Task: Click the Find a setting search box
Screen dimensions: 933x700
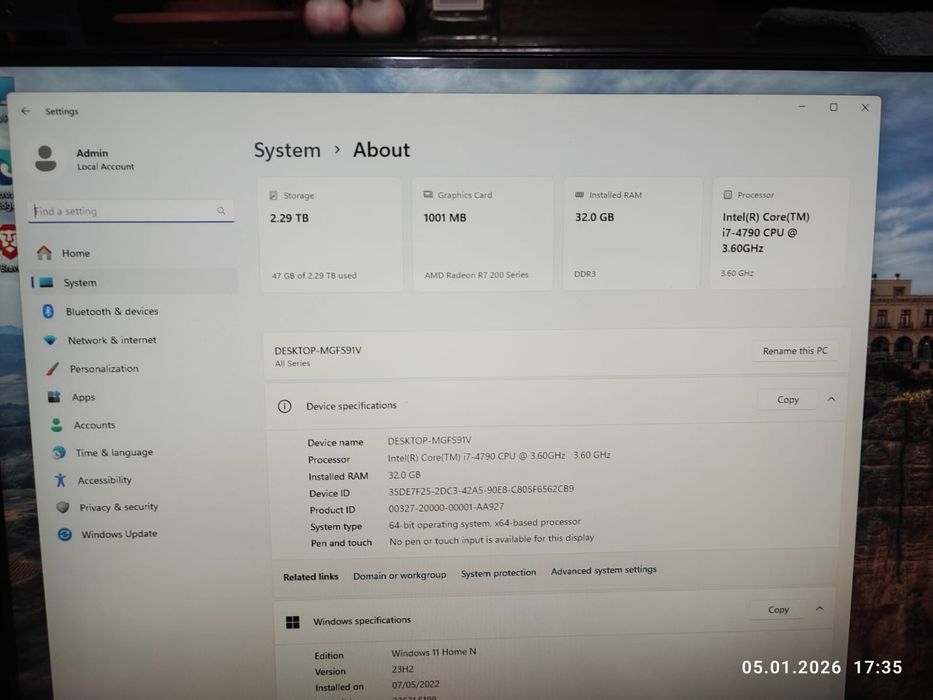Action: pos(131,211)
